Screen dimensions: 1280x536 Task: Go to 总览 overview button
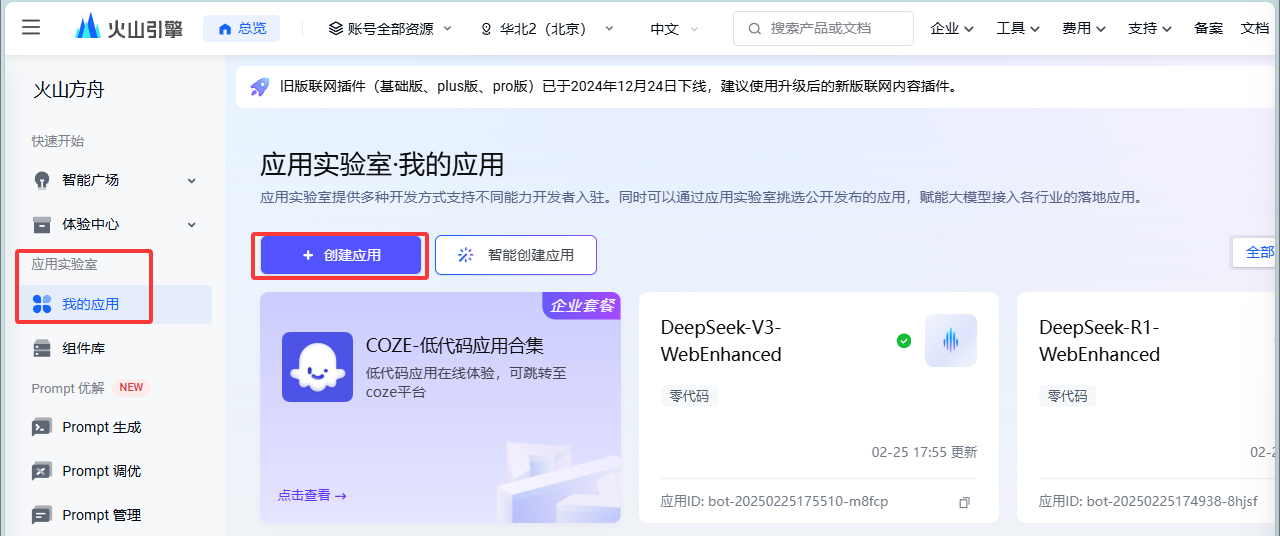242,28
